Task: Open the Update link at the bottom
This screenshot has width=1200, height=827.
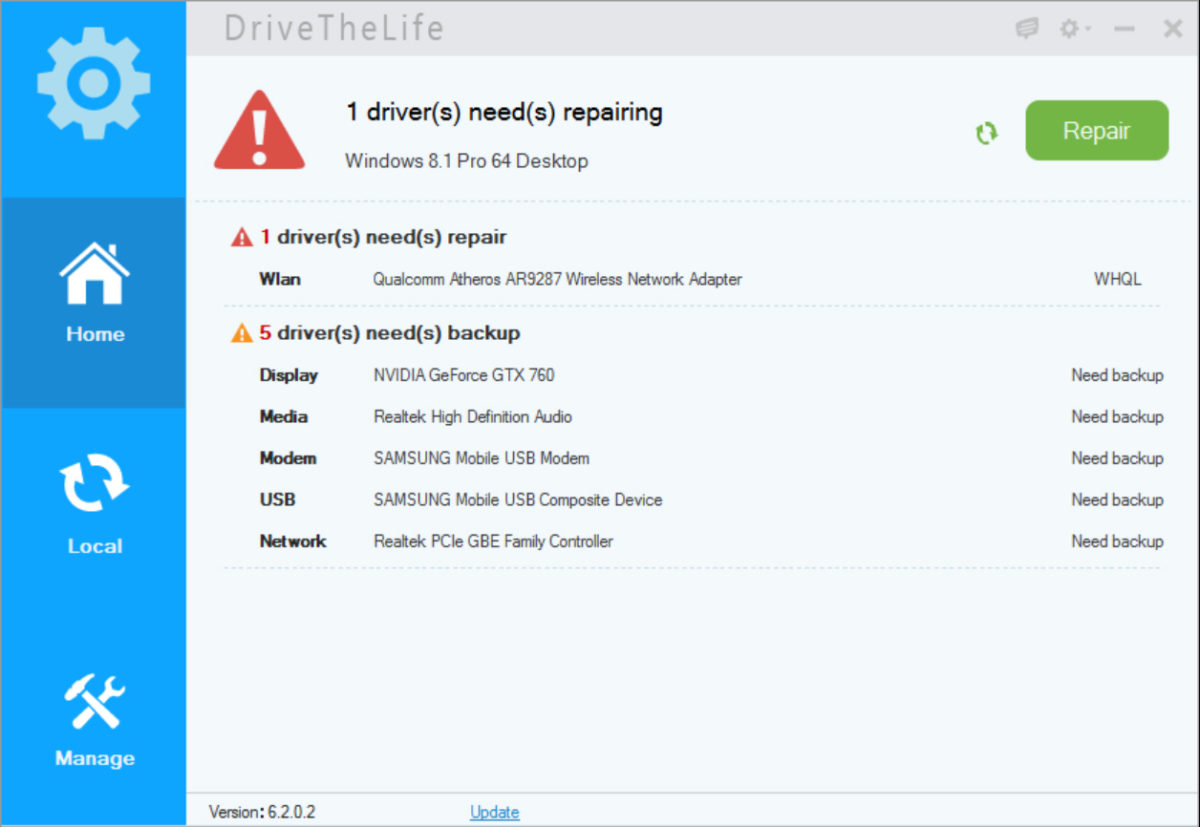Action: click(x=494, y=812)
